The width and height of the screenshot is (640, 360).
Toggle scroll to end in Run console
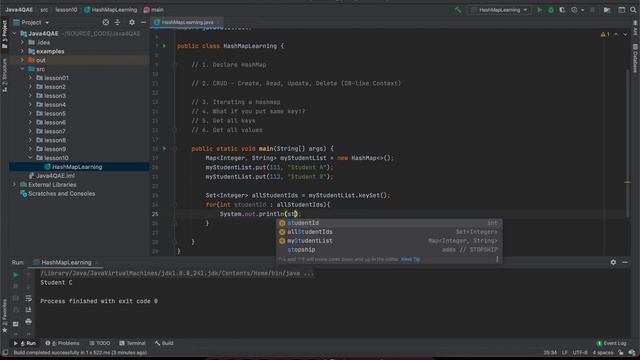coord(28,310)
